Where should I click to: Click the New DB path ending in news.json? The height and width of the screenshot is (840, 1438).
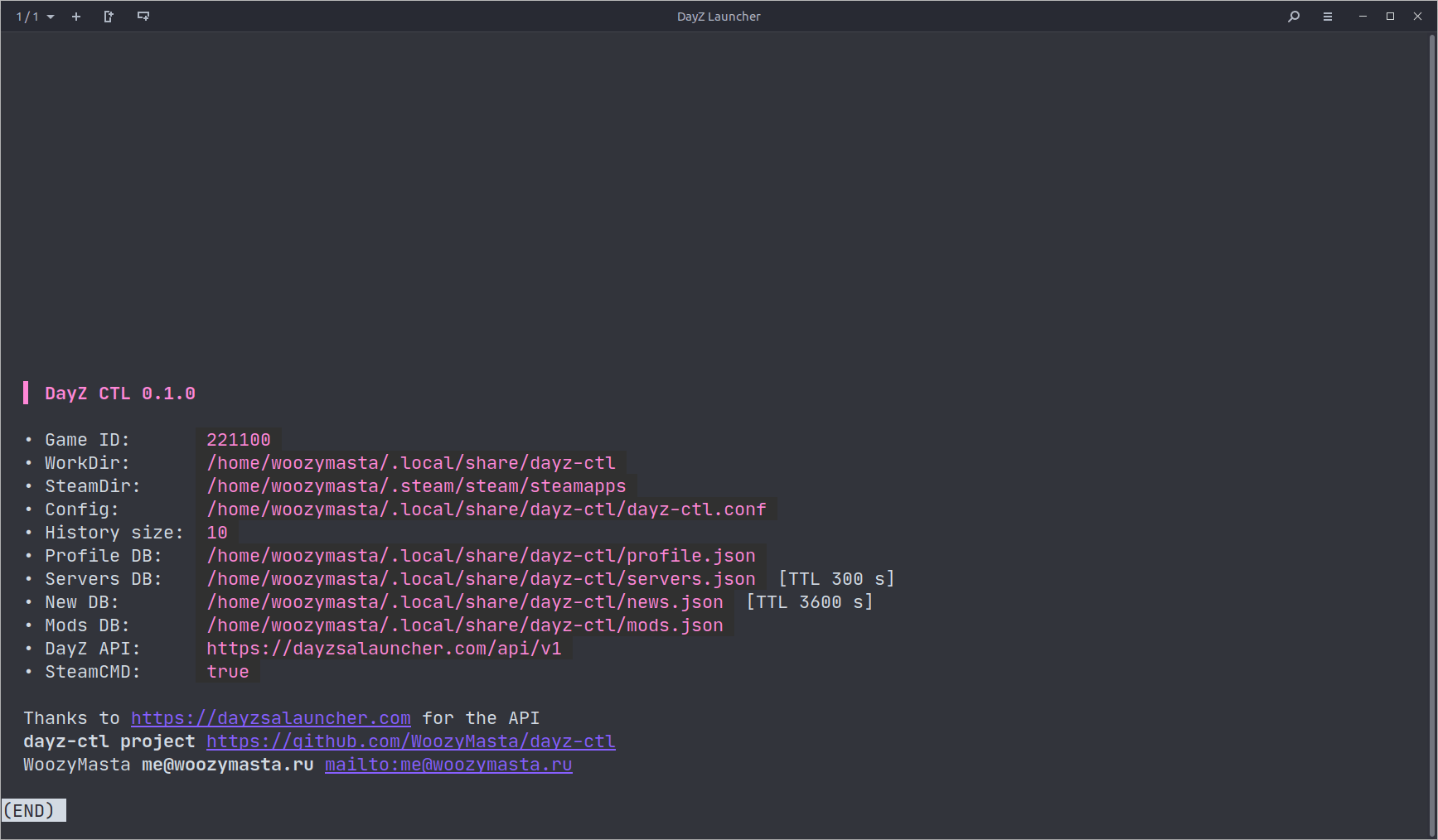tap(465, 602)
